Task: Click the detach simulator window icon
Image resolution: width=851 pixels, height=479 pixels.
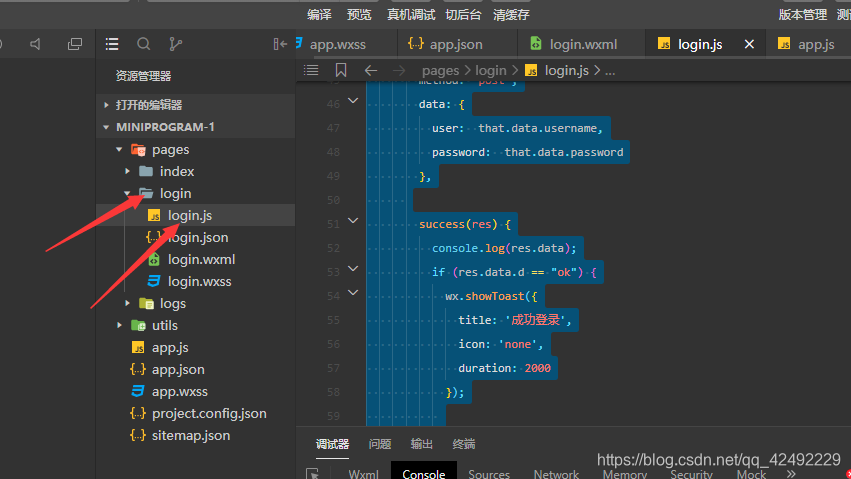Action: pos(75,44)
